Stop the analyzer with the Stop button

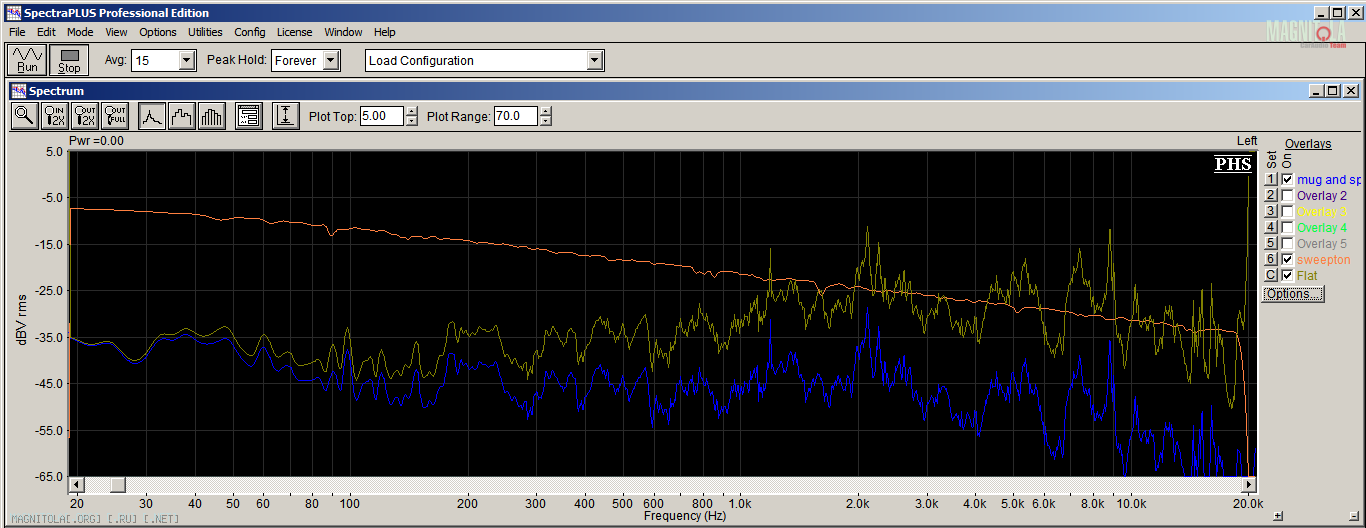pyautogui.click(x=69, y=60)
